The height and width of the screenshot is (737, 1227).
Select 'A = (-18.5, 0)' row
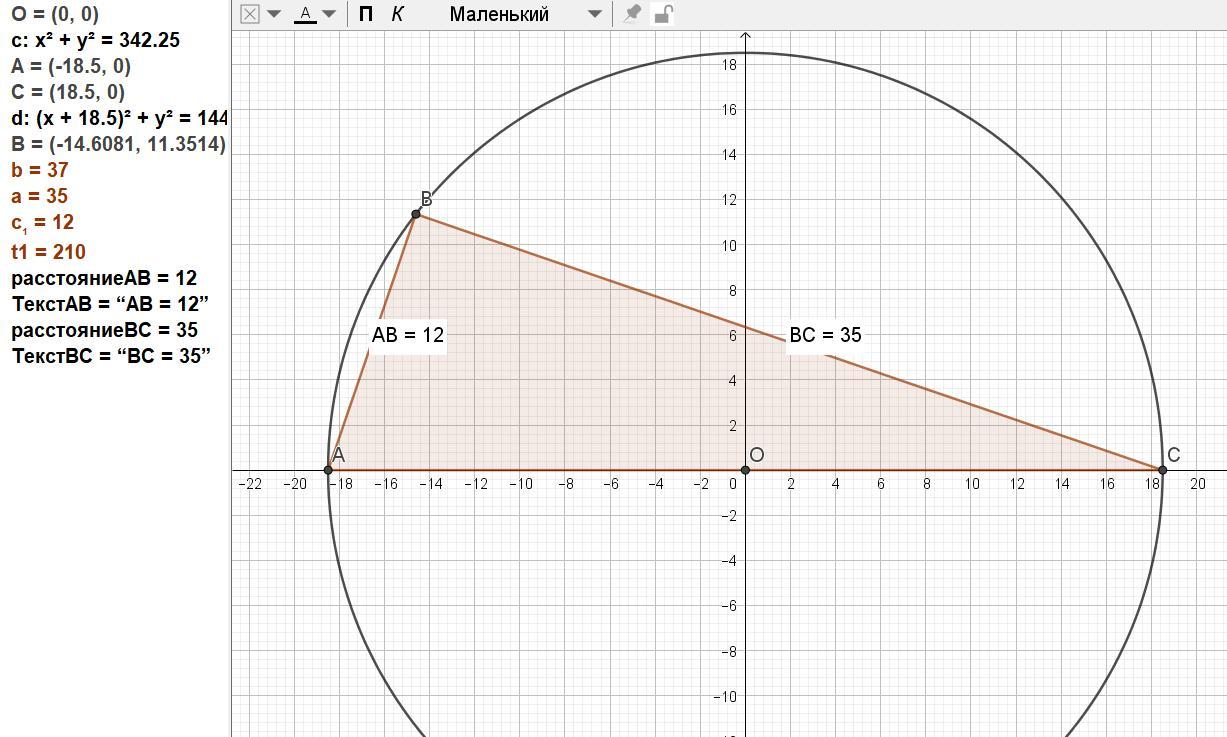point(71,66)
